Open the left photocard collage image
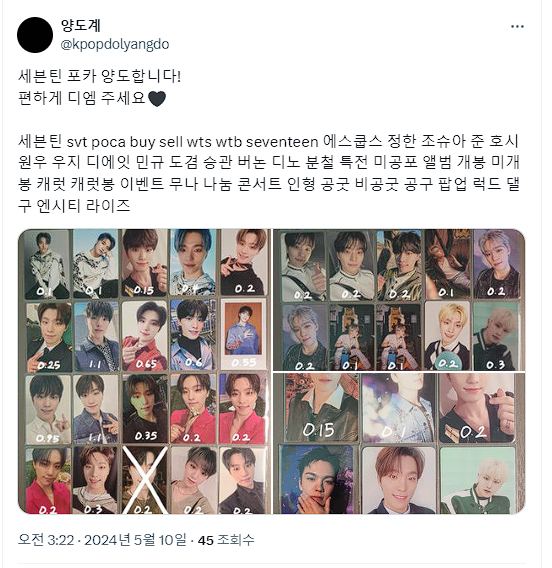Image resolution: width=552 pixels, height=568 pixels. point(144,371)
